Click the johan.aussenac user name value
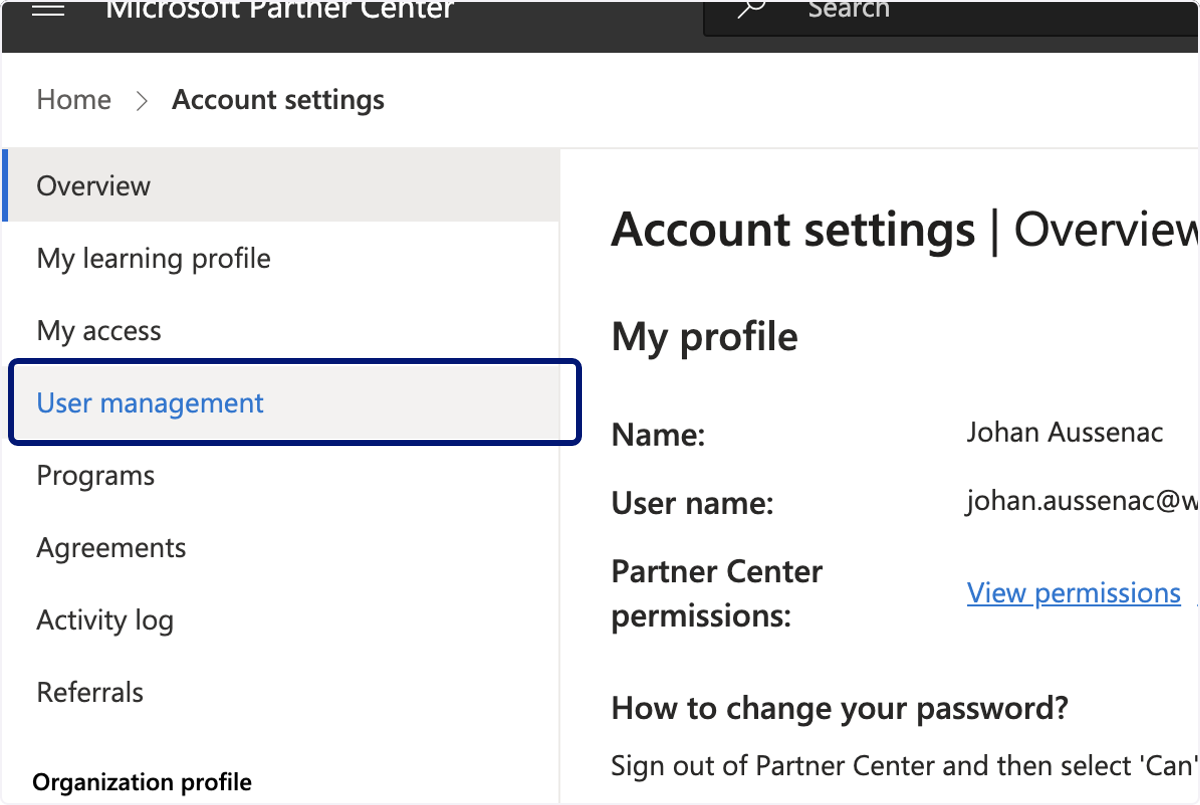The height and width of the screenshot is (805, 1200). click(x=1082, y=502)
